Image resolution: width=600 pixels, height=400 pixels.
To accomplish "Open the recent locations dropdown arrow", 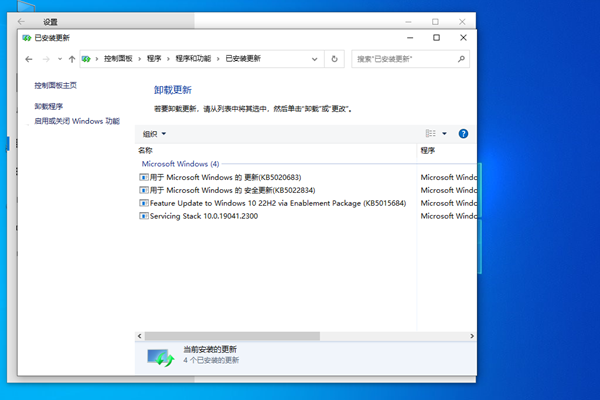I will 59,59.
